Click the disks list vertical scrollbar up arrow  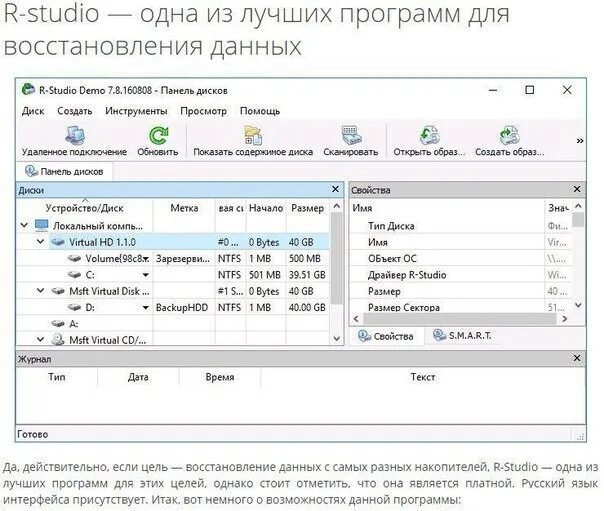pos(336,206)
